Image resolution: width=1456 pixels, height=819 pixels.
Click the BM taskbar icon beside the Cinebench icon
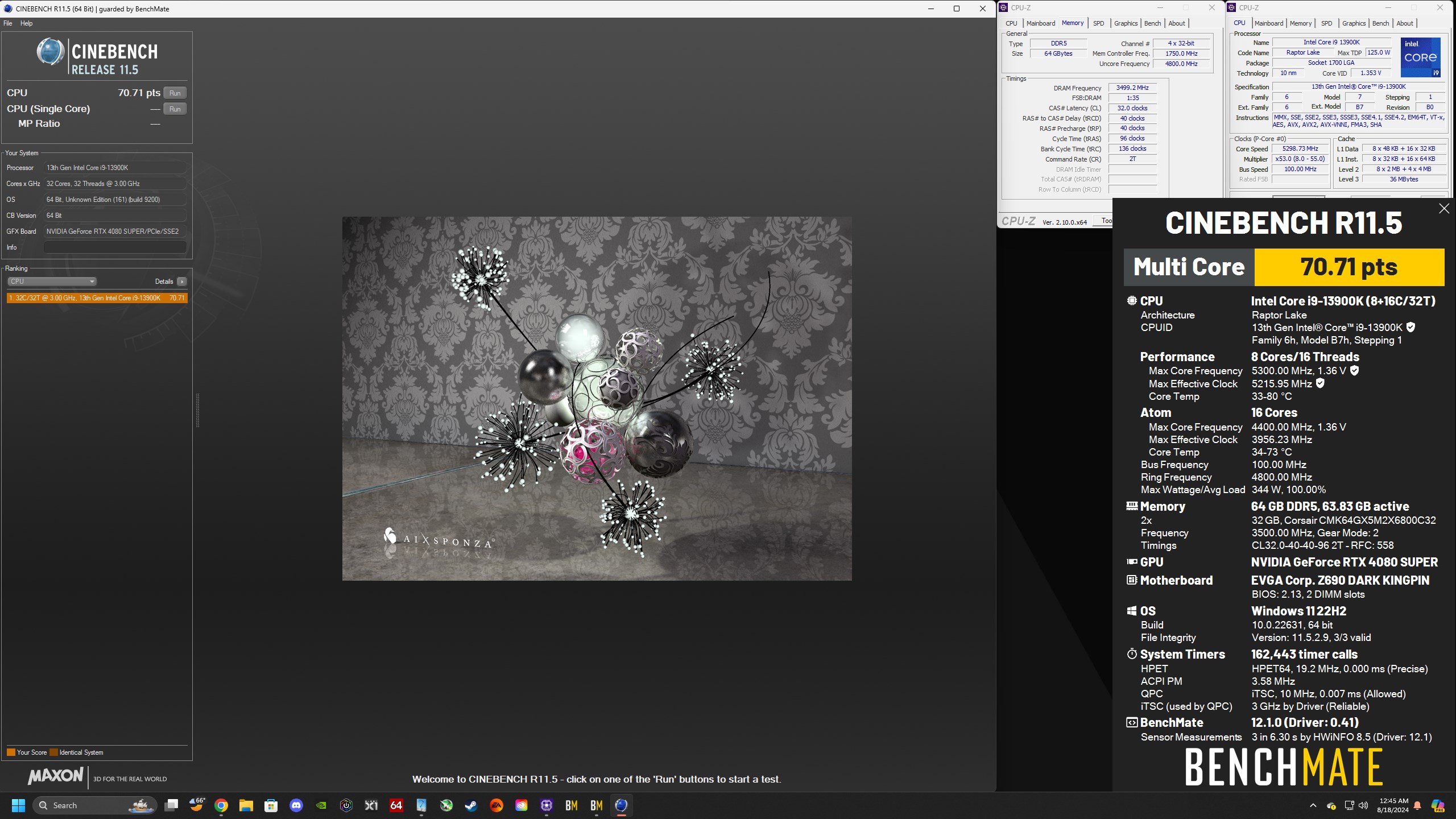(x=597, y=805)
